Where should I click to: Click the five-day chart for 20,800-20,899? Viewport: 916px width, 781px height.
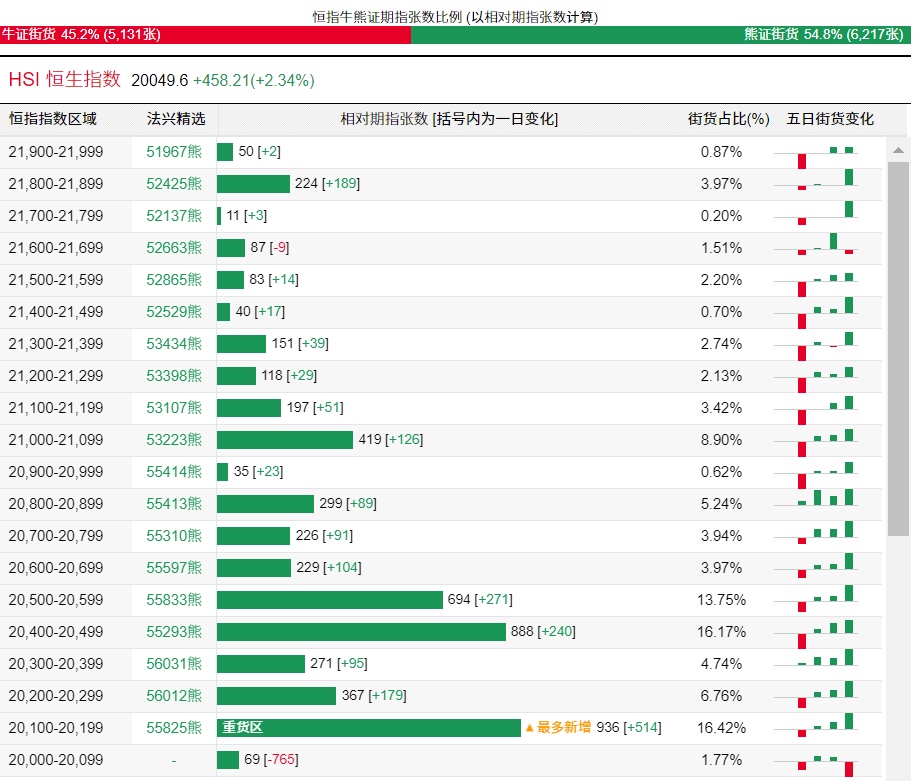816,498
